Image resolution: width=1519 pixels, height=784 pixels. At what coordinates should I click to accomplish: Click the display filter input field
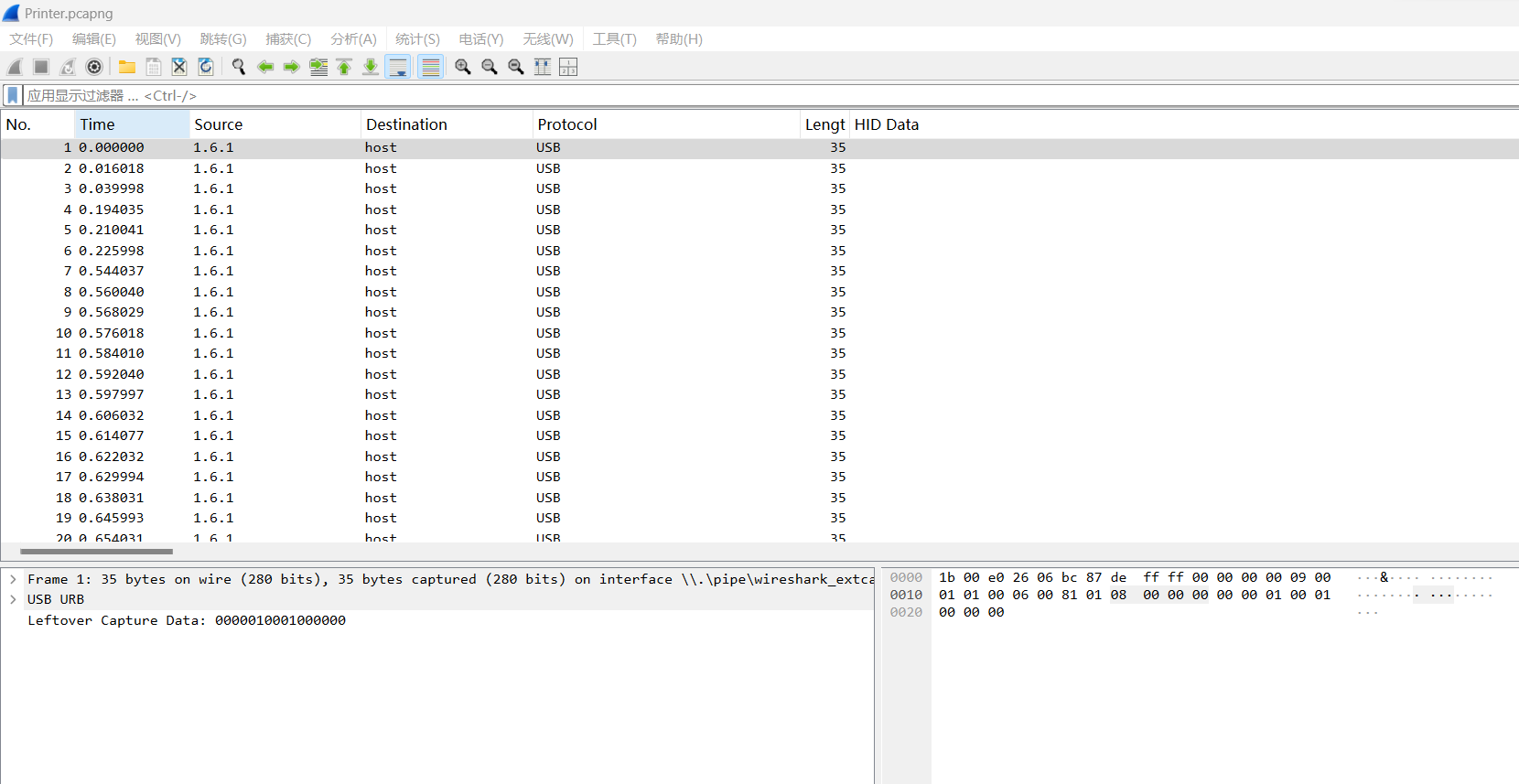[x=769, y=95]
